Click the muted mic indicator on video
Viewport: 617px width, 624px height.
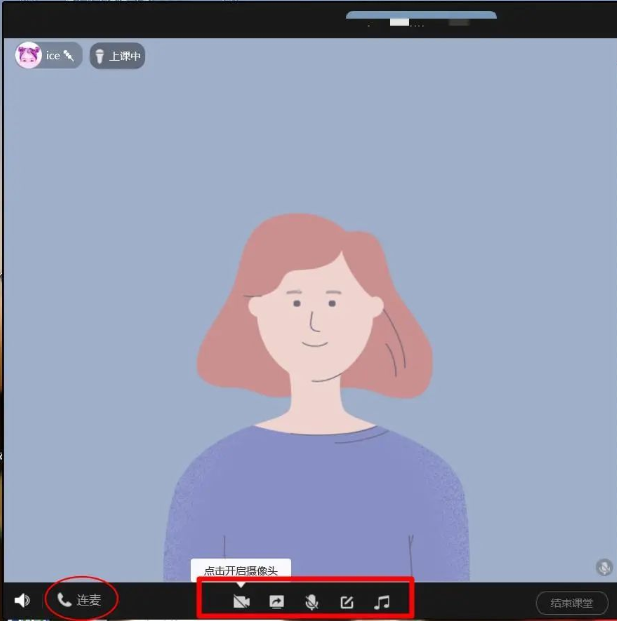[603, 567]
